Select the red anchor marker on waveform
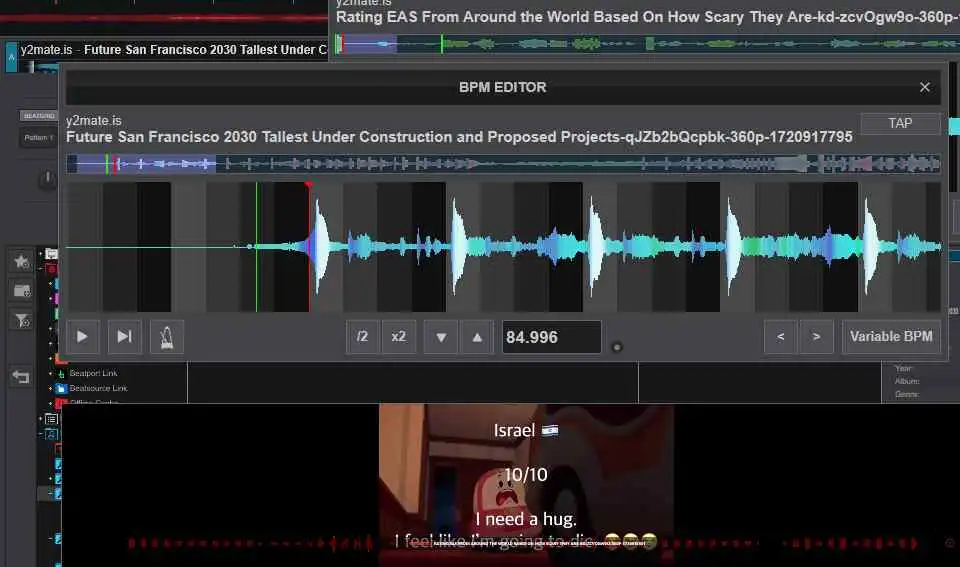This screenshot has width=960, height=567. (309, 184)
